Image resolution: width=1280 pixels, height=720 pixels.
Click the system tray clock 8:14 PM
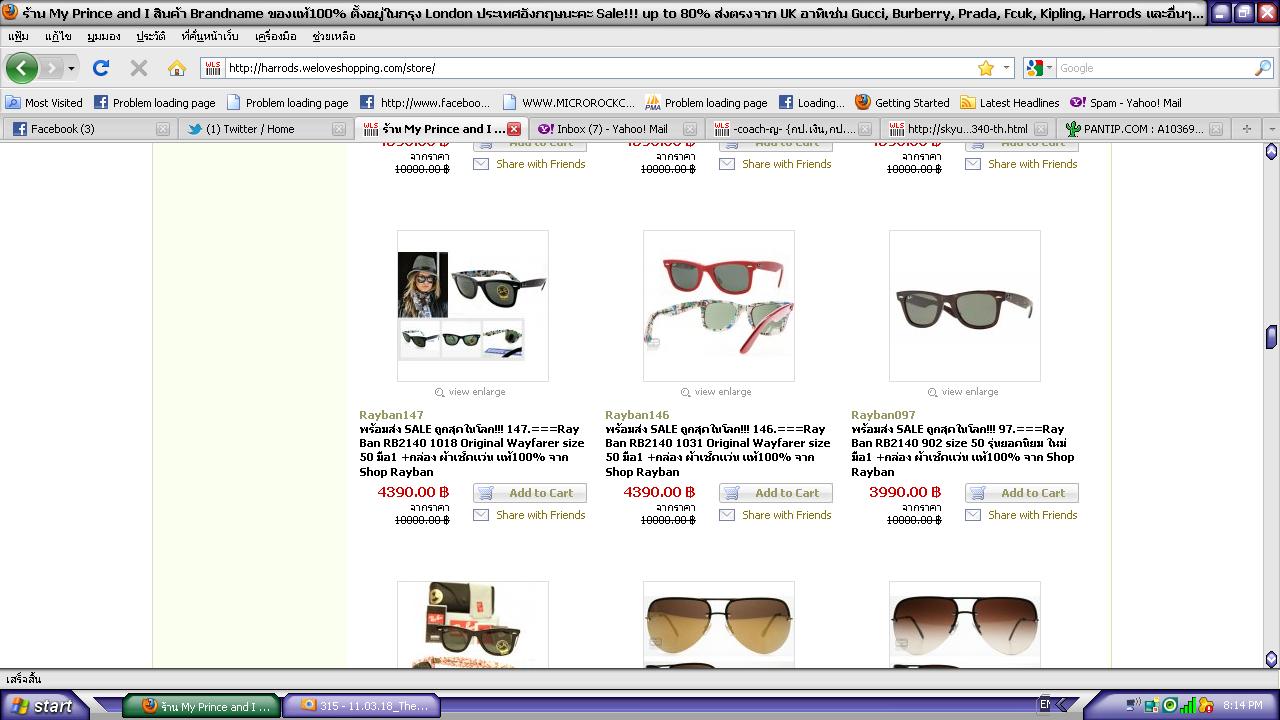[1242, 706]
